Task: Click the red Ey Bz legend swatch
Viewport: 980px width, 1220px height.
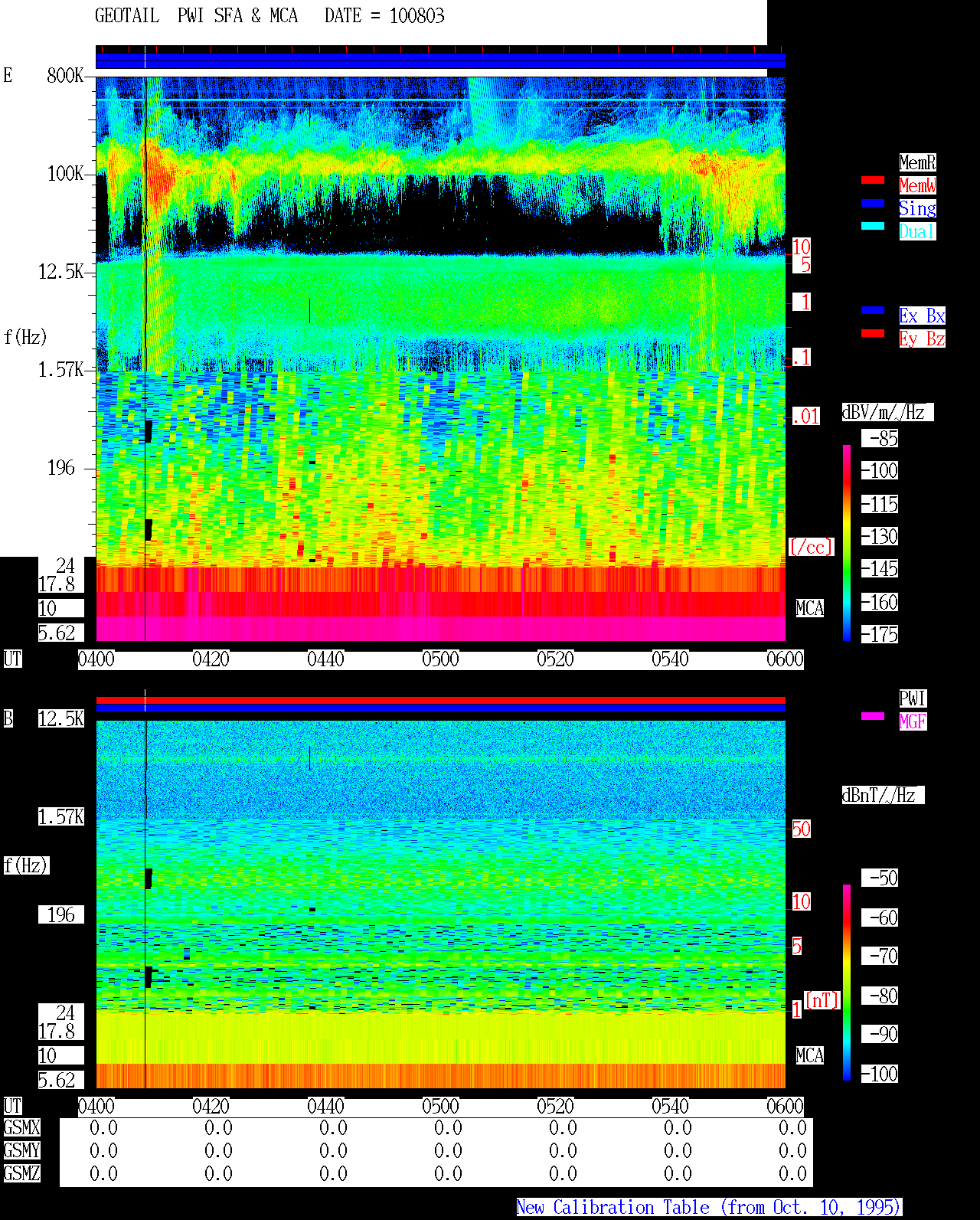Action: pyautogui.click(x=873, y=333)
